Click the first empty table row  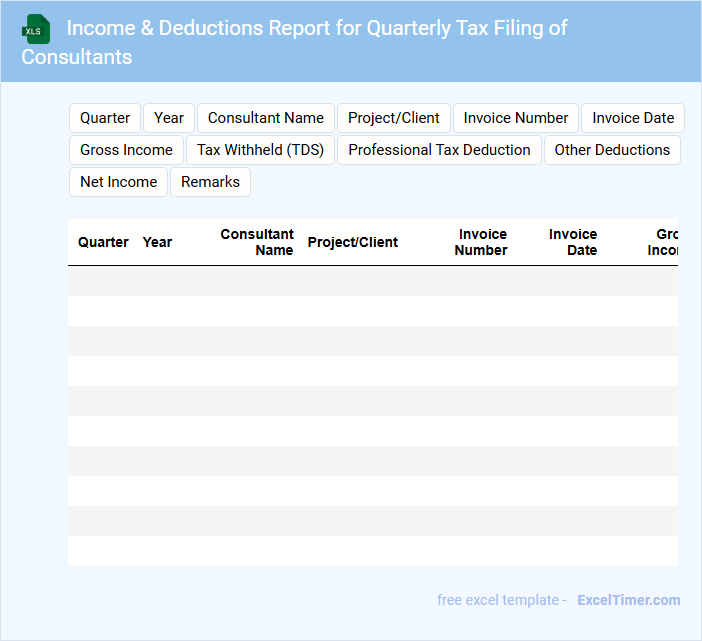coord(372,281)
